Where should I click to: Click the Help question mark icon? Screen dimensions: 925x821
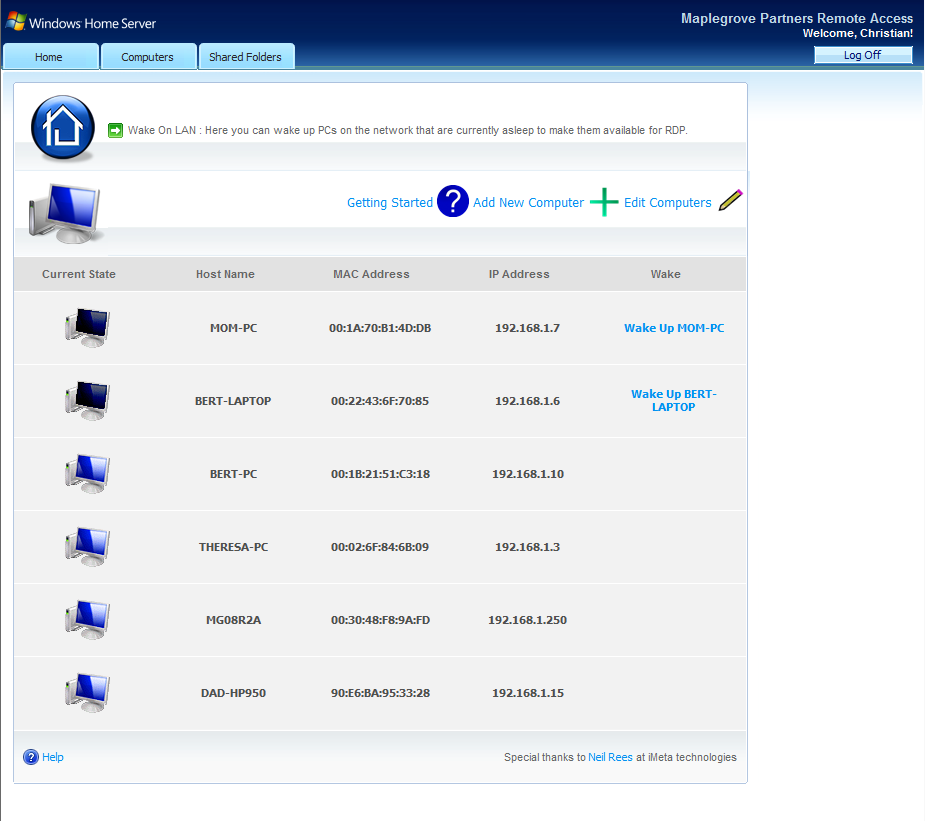coord(31,757)
